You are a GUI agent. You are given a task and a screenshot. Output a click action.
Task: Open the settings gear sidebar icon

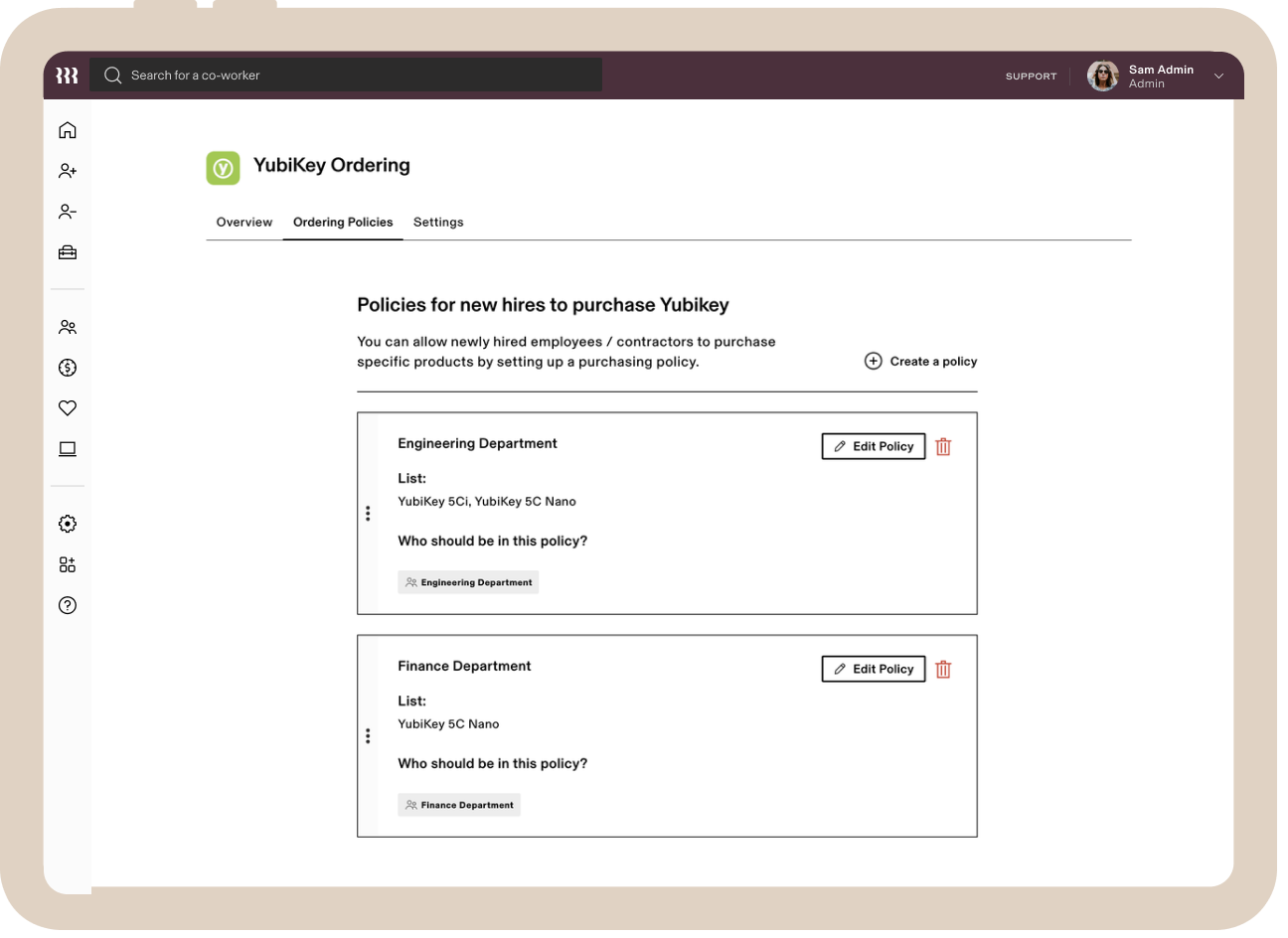pos(68,524)
